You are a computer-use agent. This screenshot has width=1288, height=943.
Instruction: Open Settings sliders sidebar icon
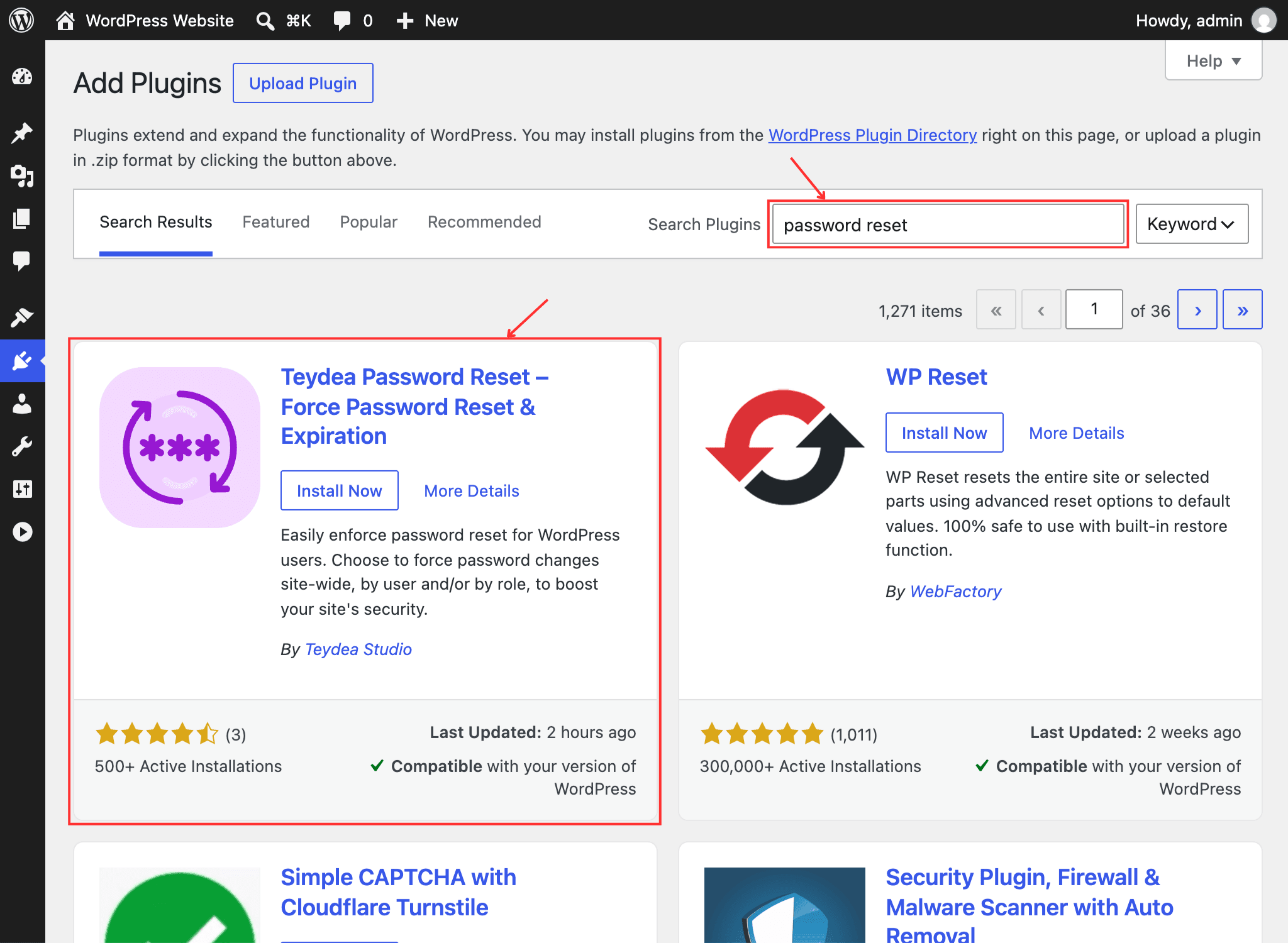[22, 489]
